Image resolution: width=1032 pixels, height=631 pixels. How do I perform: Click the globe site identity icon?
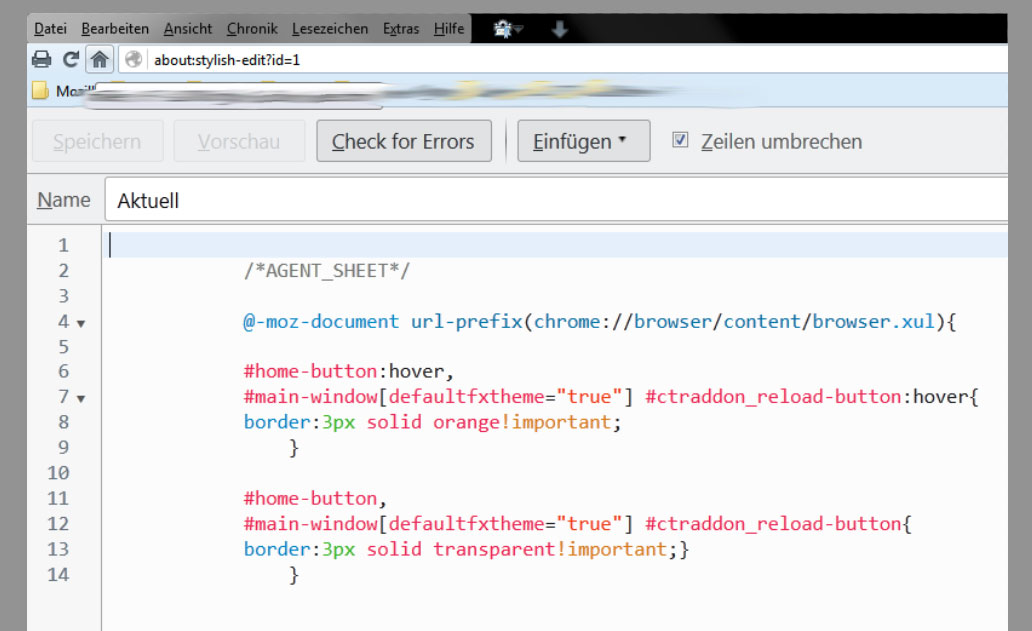click(x=133, y=60)
